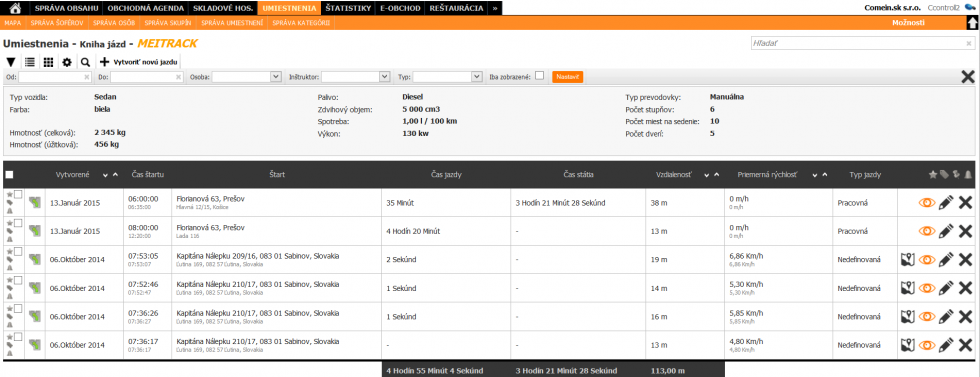Go to Mapa submenu
The height and width of the screenshot is (377, 980).
(x=12, y=23)
